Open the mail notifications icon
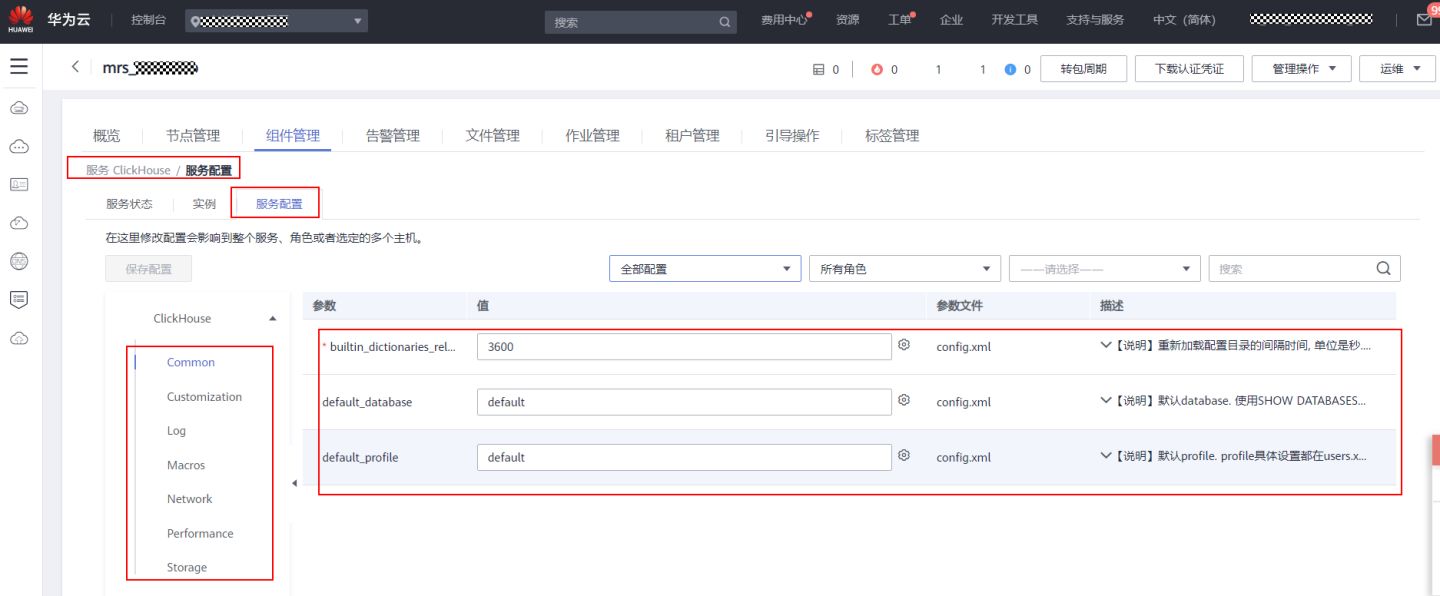Image resolution: width=1440 pixels, height=596 pixels. (1425, 20)
